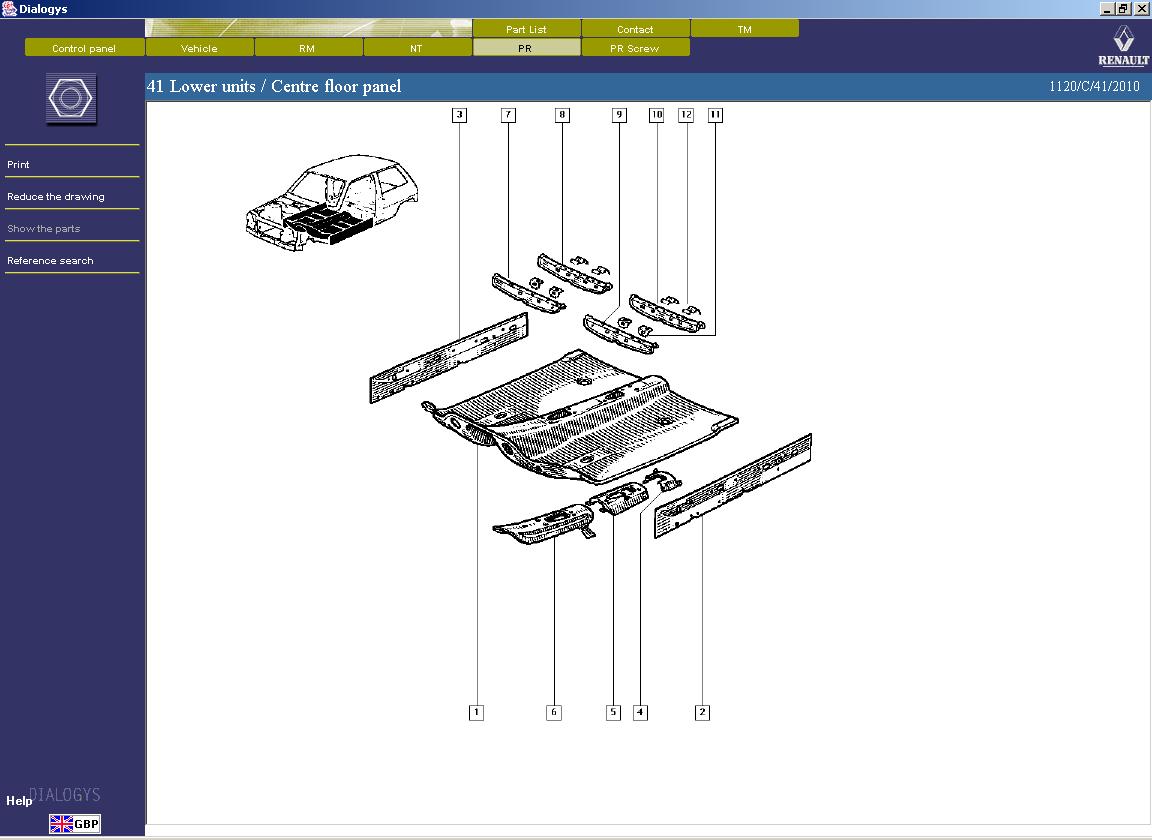The height and width of the screenshot is (840, 1152).
Task: Click the hex nut icon in sidebar
Action: pos(71,98)
